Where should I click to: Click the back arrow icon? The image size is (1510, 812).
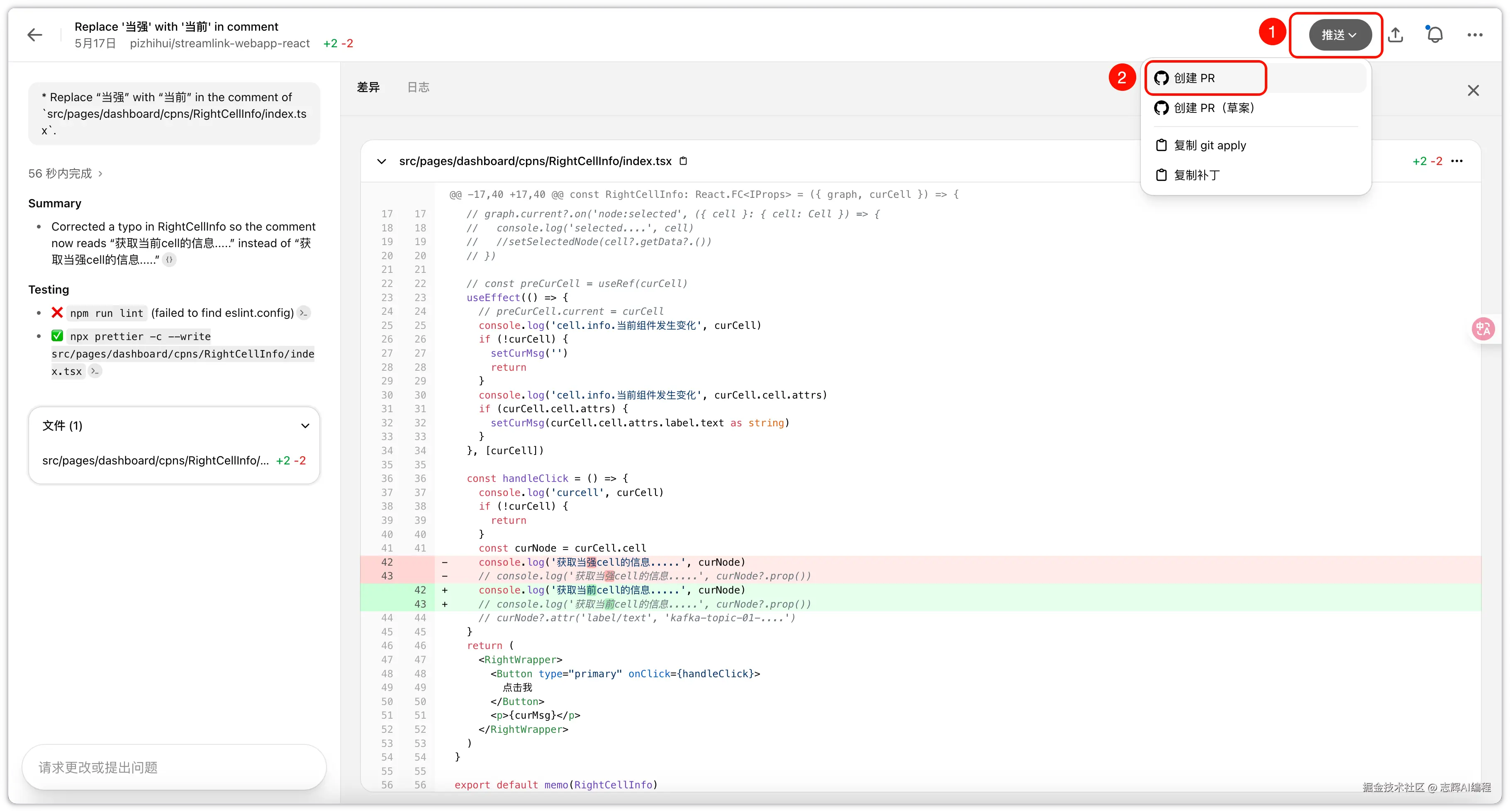pyautogui.click(x=35, y=35)
